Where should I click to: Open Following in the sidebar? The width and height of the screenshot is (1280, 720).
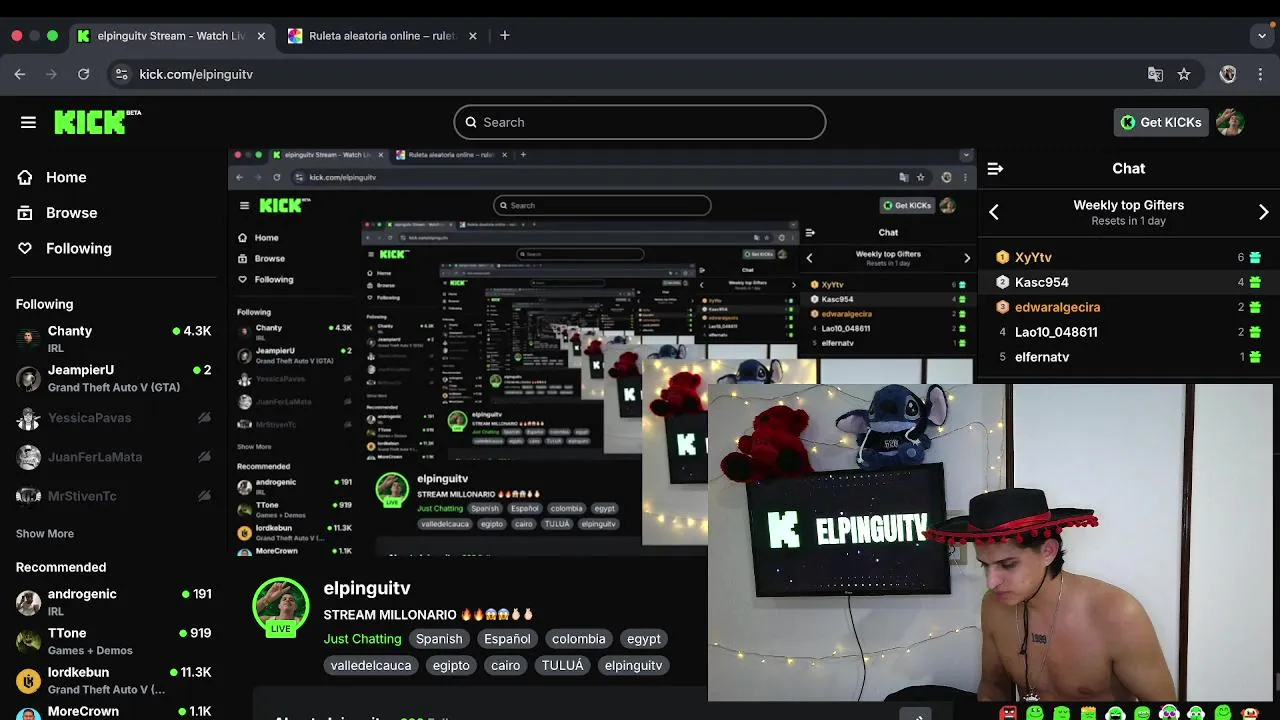[79, 248]
